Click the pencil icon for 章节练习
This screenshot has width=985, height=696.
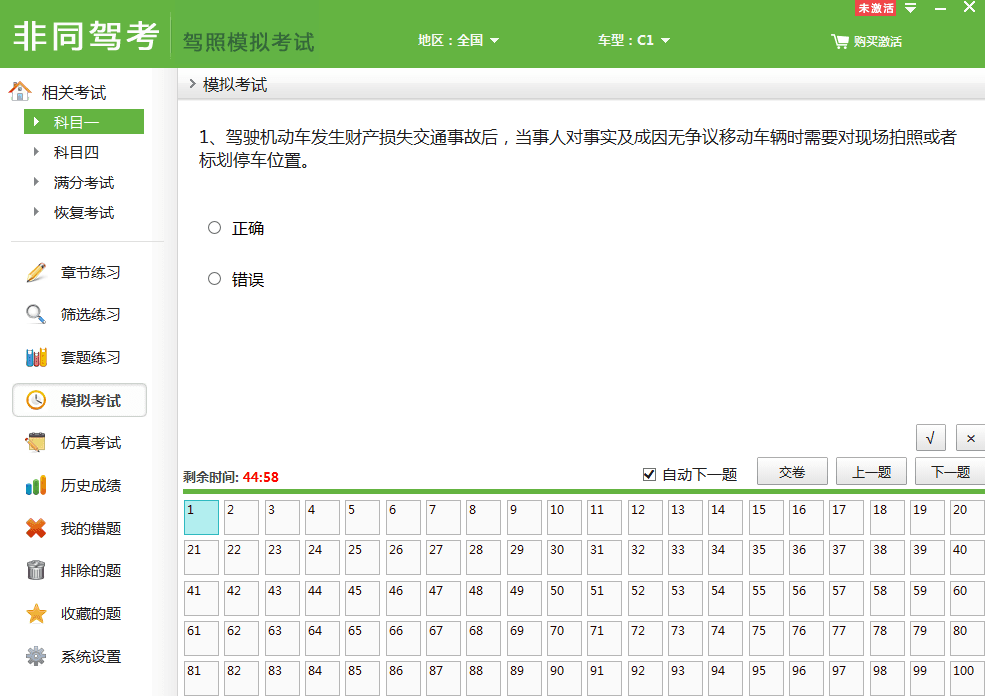pos(36,273)
